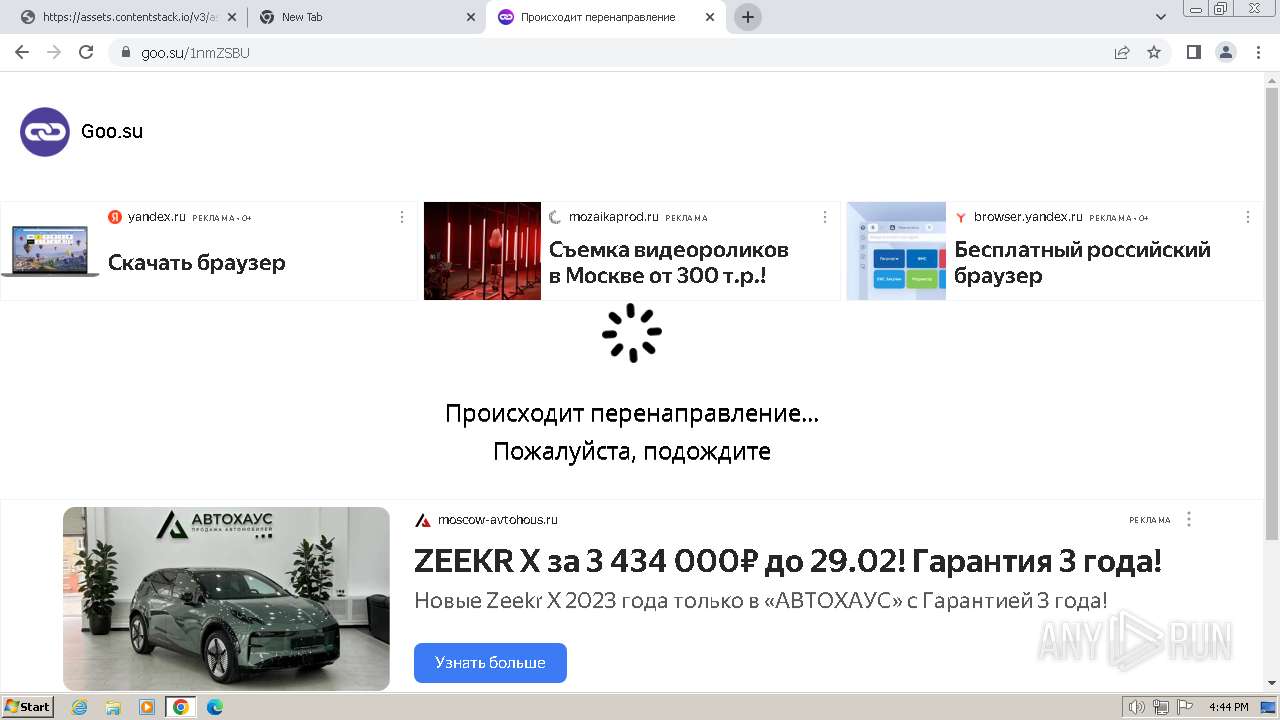Screen dimensions: 1280x720
Task: Open the Съемка видеороликов ad headline
Action: pyautogui.click(x=669, y=263)
